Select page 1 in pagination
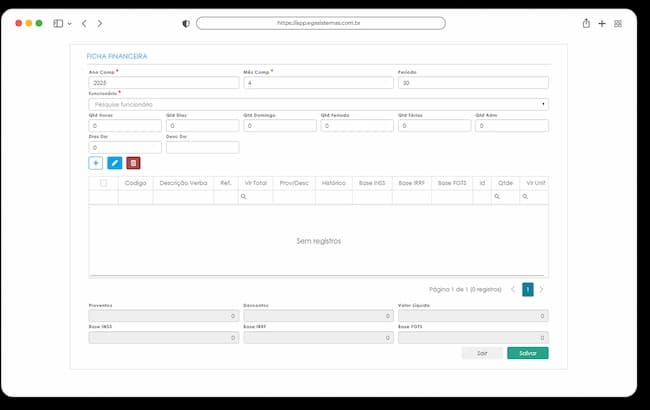This screenshot has height=410, width=650. (x=527, y=289)
